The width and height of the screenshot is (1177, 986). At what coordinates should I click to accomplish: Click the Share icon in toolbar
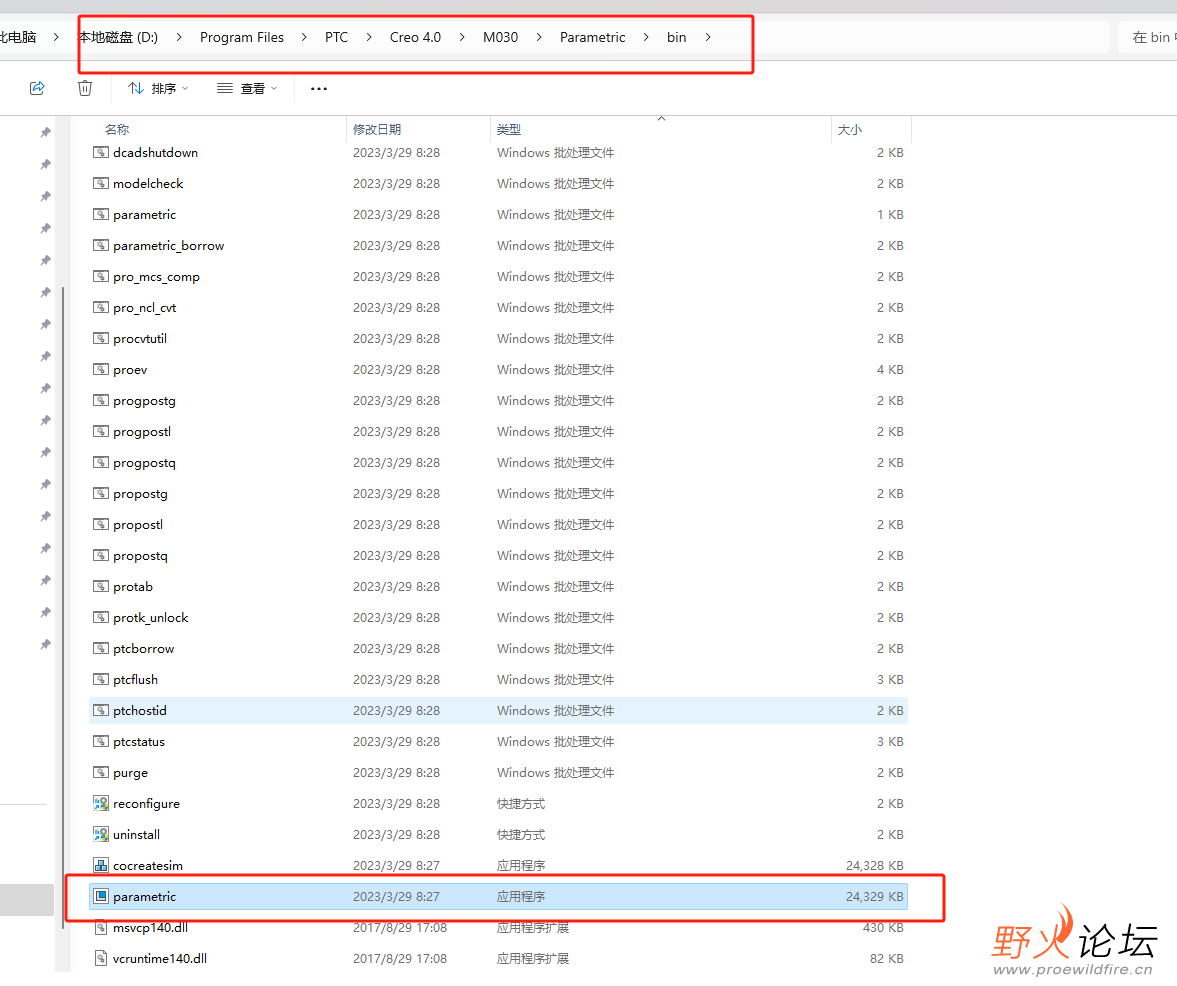click(x=37, y=88)
